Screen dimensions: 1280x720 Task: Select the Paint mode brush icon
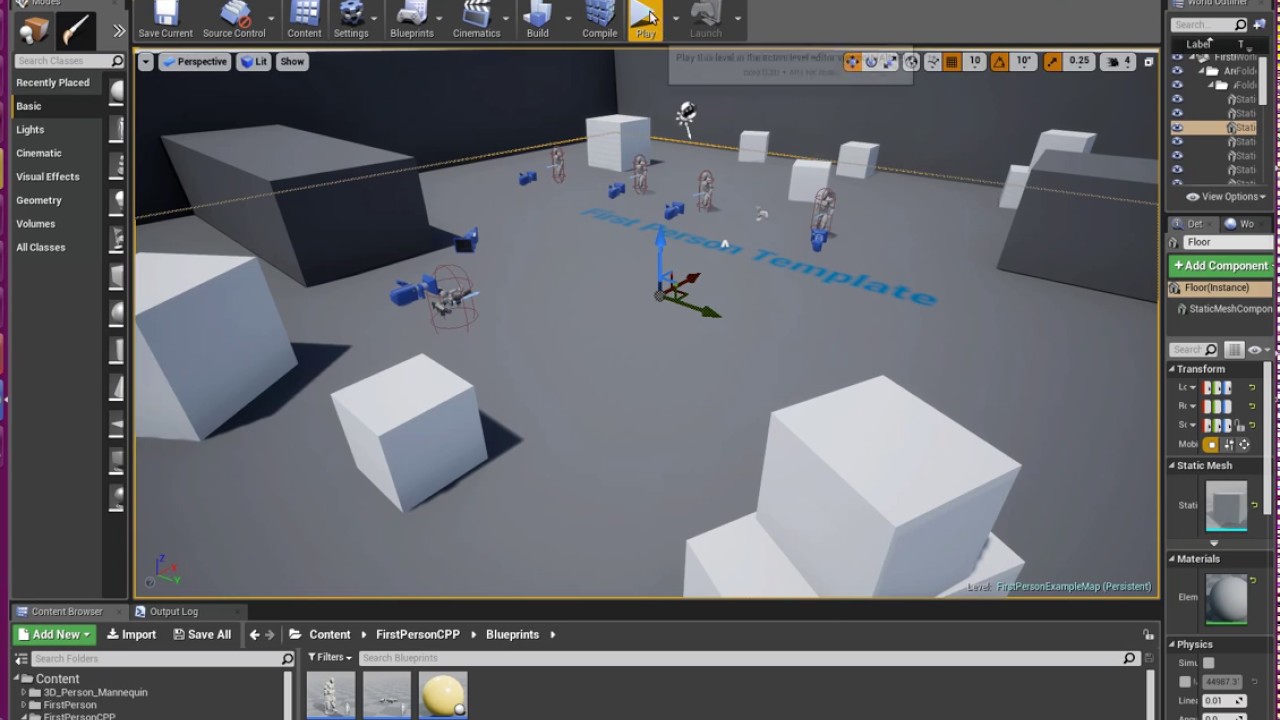(76, 30)
